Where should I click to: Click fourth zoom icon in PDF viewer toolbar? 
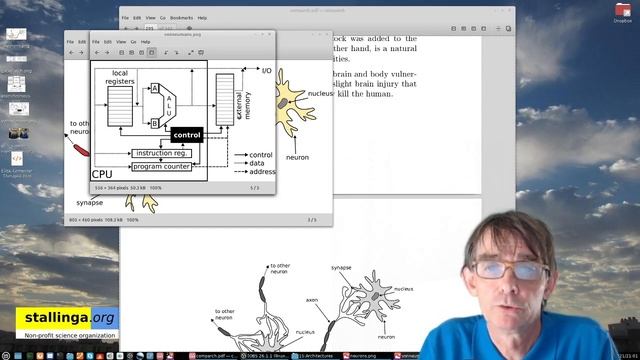[484, 29]
